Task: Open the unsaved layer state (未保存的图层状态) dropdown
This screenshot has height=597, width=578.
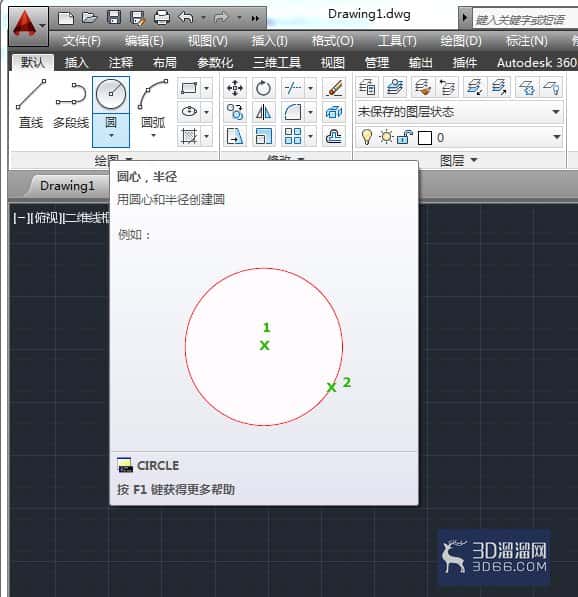Action: point(459,112)
